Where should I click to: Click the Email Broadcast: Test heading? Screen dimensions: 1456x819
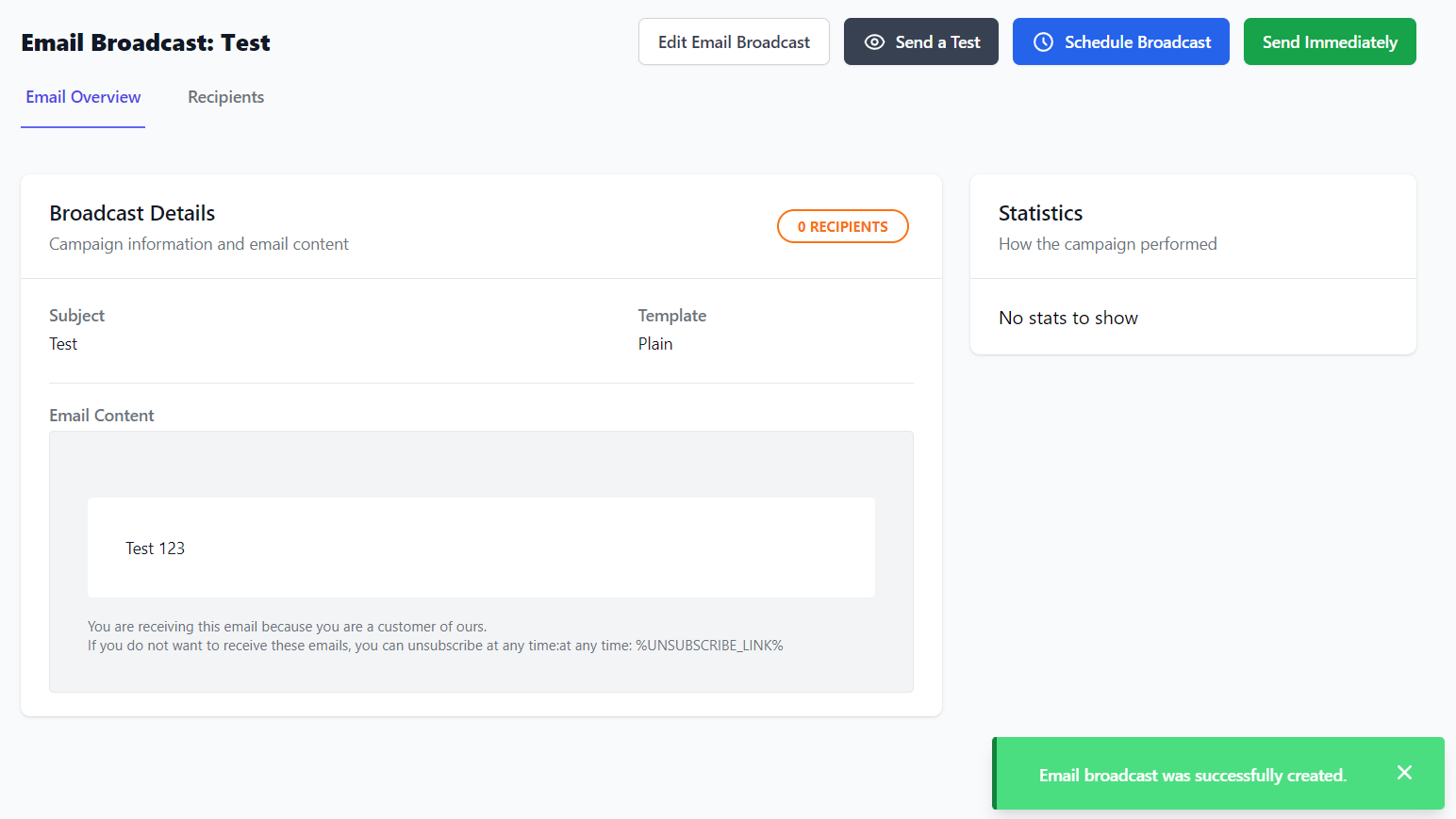[x=145, y=42]
